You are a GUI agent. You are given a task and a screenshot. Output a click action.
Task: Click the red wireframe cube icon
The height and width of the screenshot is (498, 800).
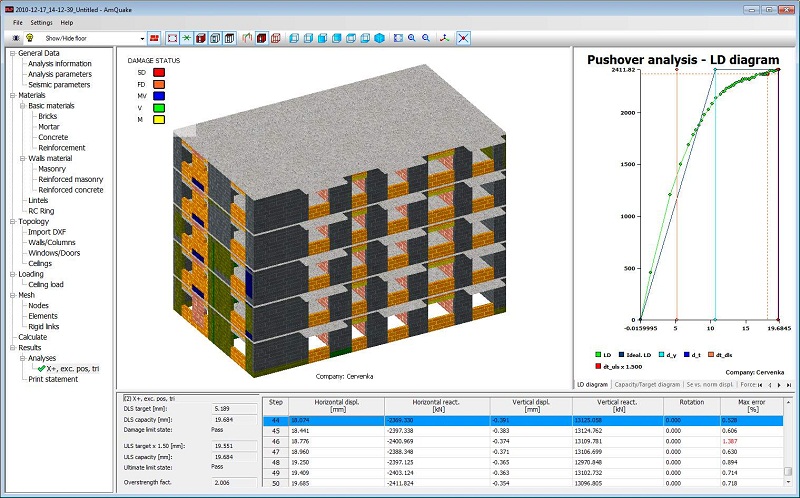click(x=276, y=38)
